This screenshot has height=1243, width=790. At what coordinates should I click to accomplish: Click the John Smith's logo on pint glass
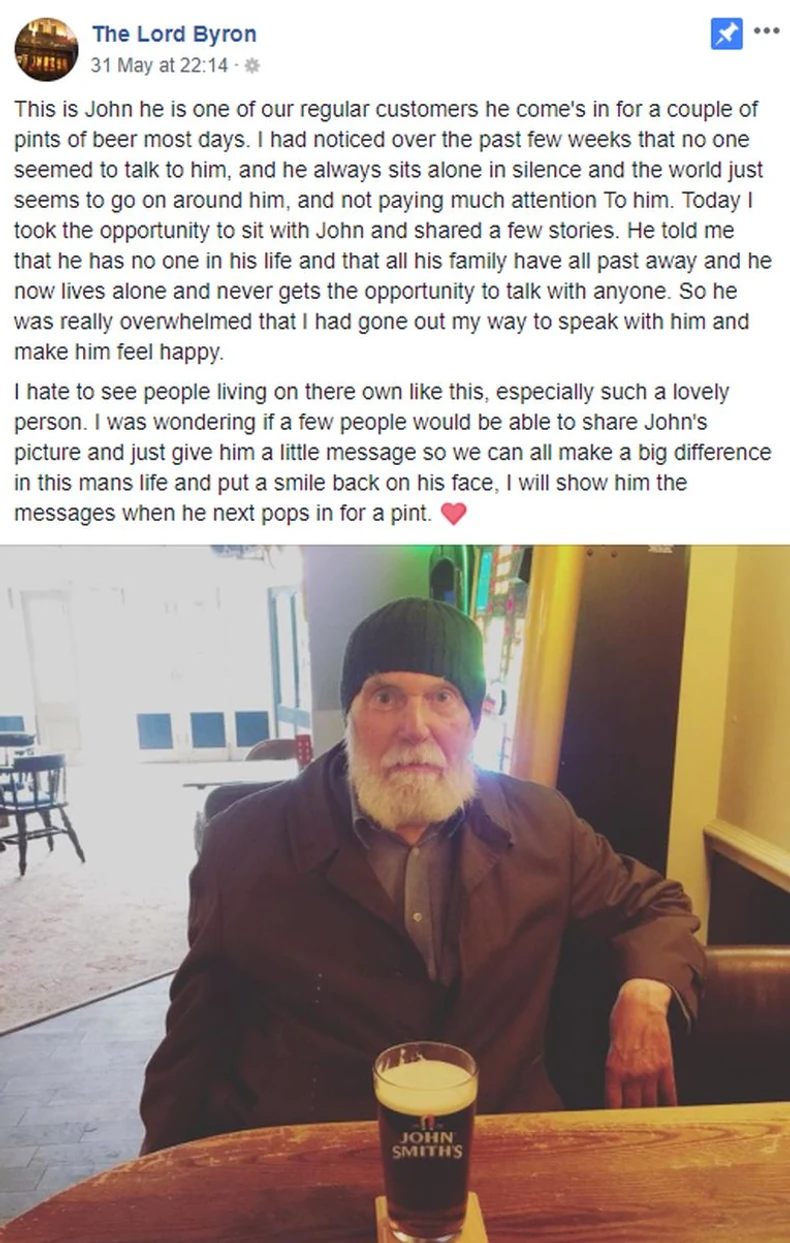click(x=426, y=1142)
